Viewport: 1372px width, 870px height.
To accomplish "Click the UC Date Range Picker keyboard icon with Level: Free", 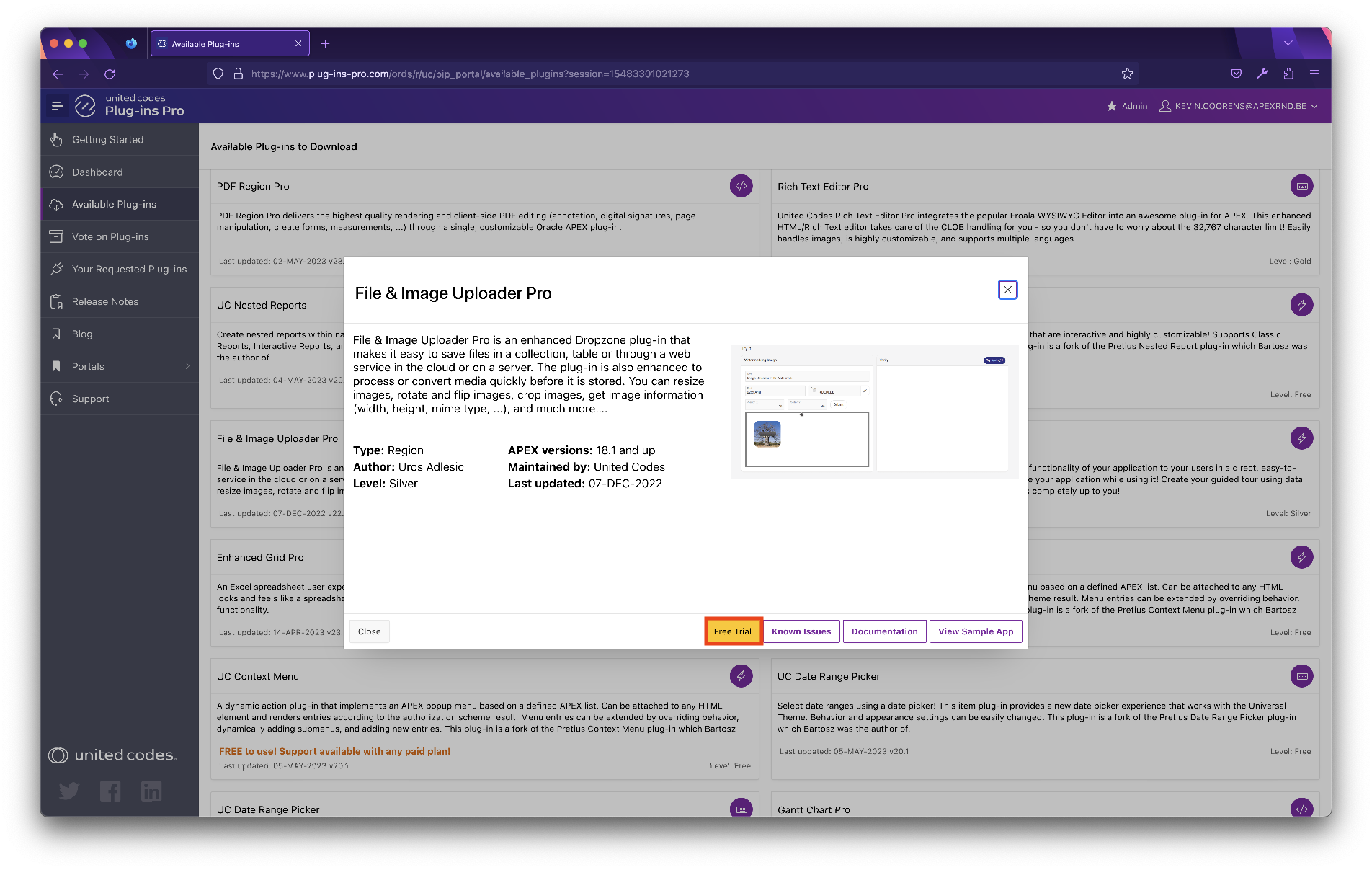I will (x=1301, y=676).
